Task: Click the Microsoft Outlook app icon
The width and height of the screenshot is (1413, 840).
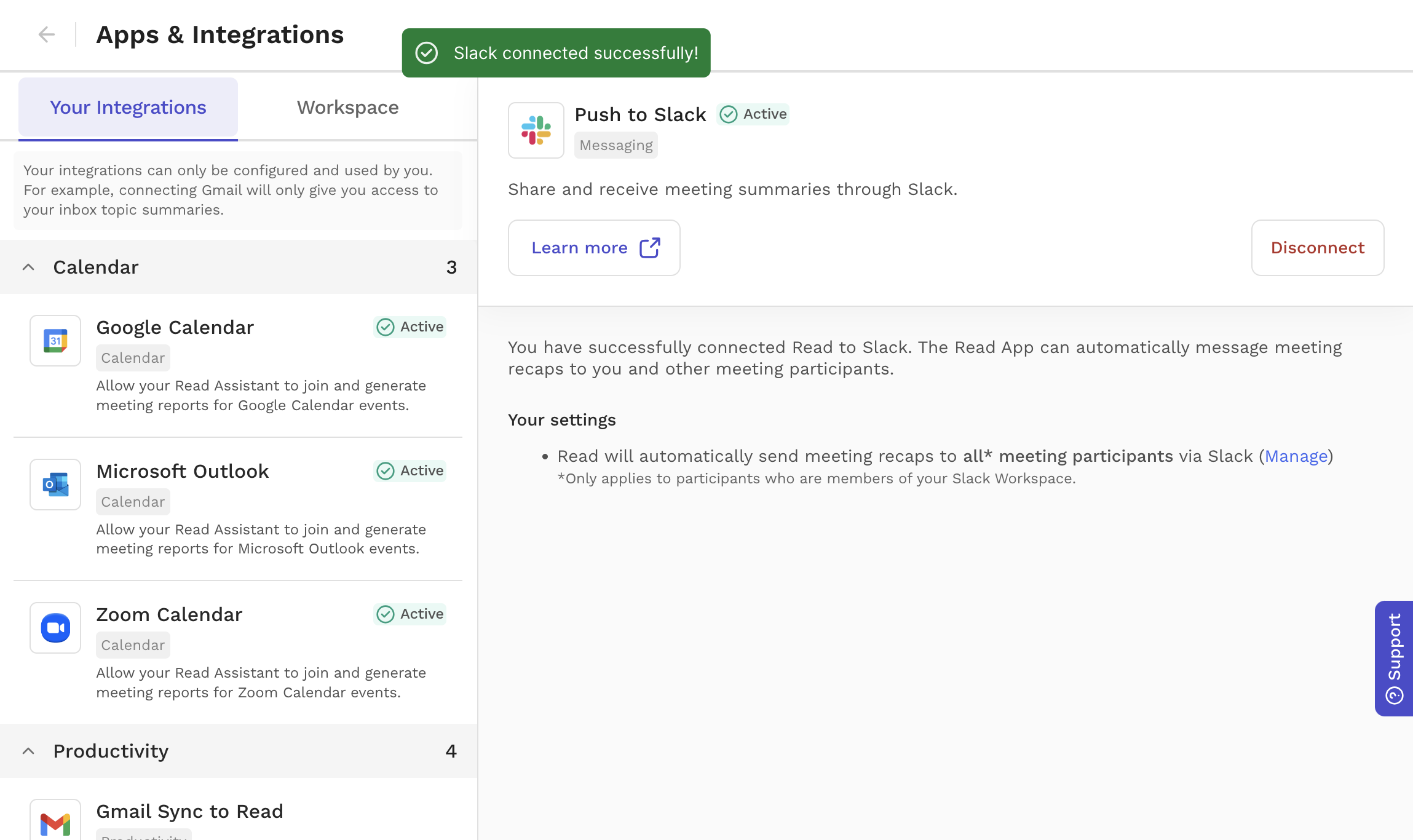Action: click(x=55, y=485)
